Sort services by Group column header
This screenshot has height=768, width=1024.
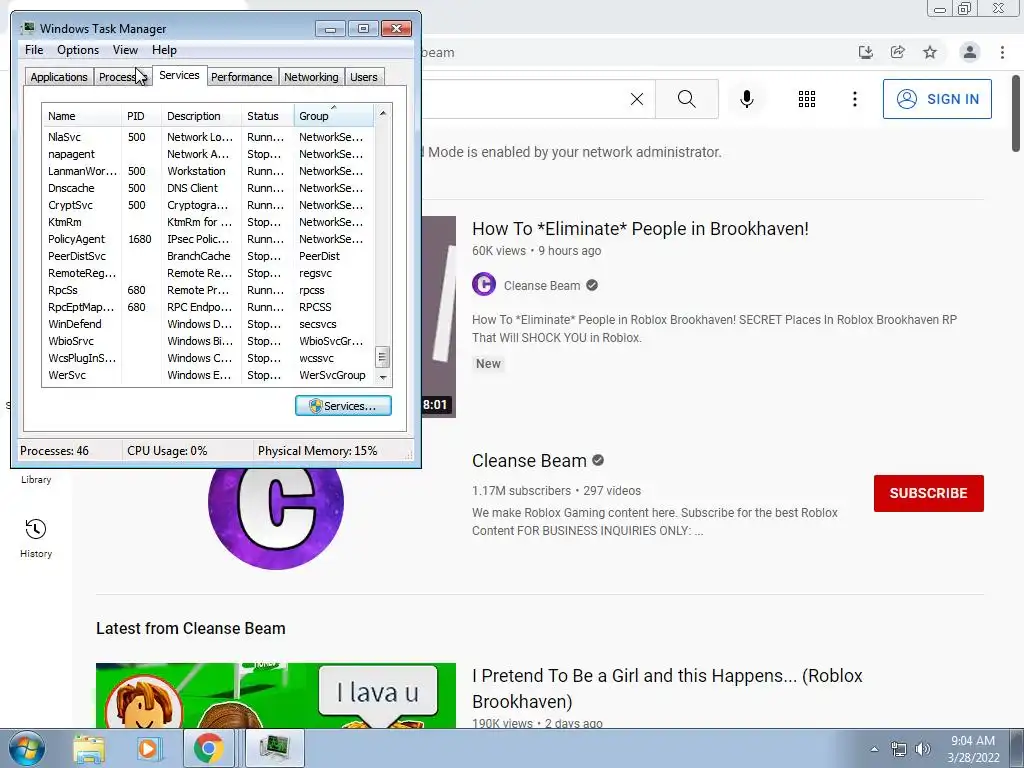point(334,116)
